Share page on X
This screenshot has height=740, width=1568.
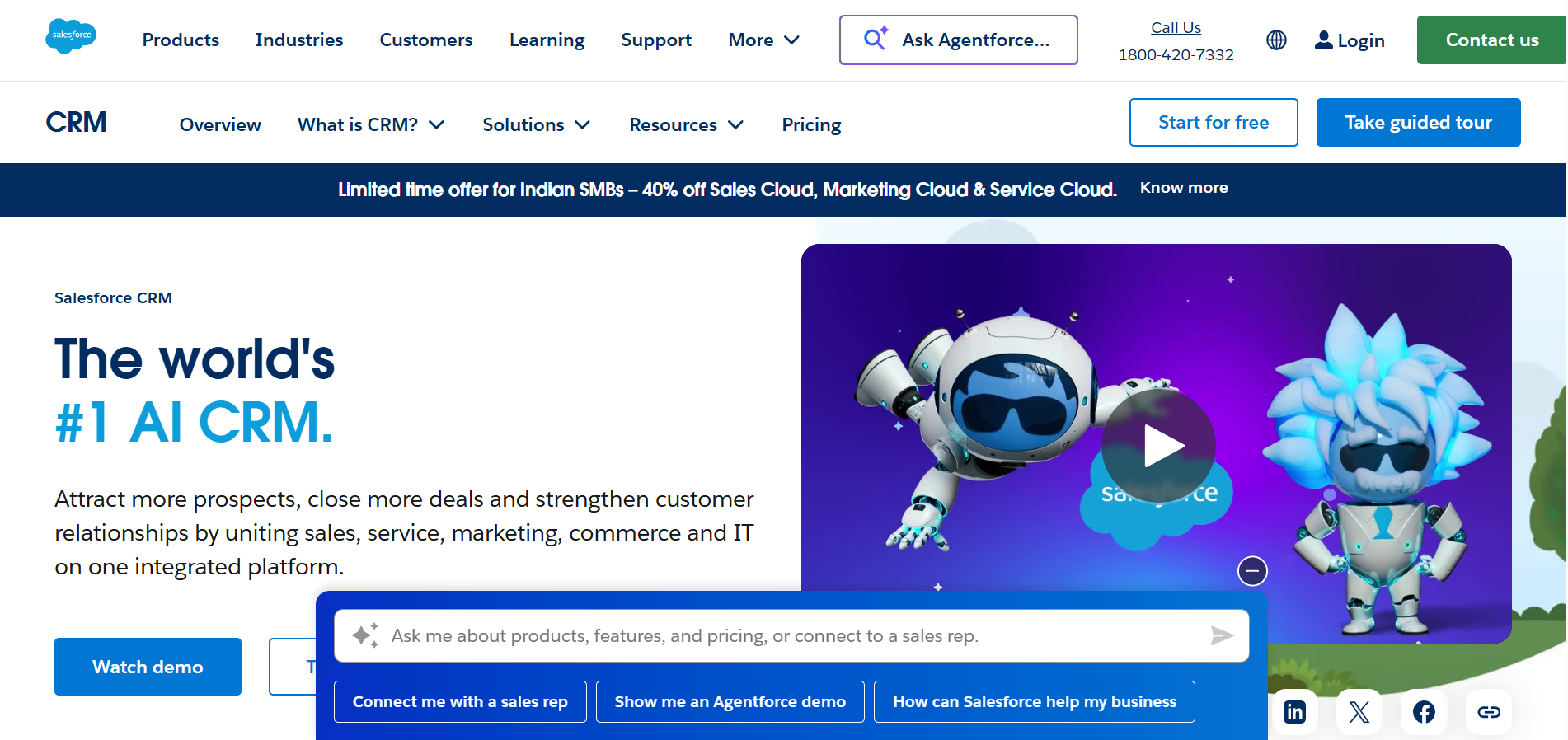1359,712
